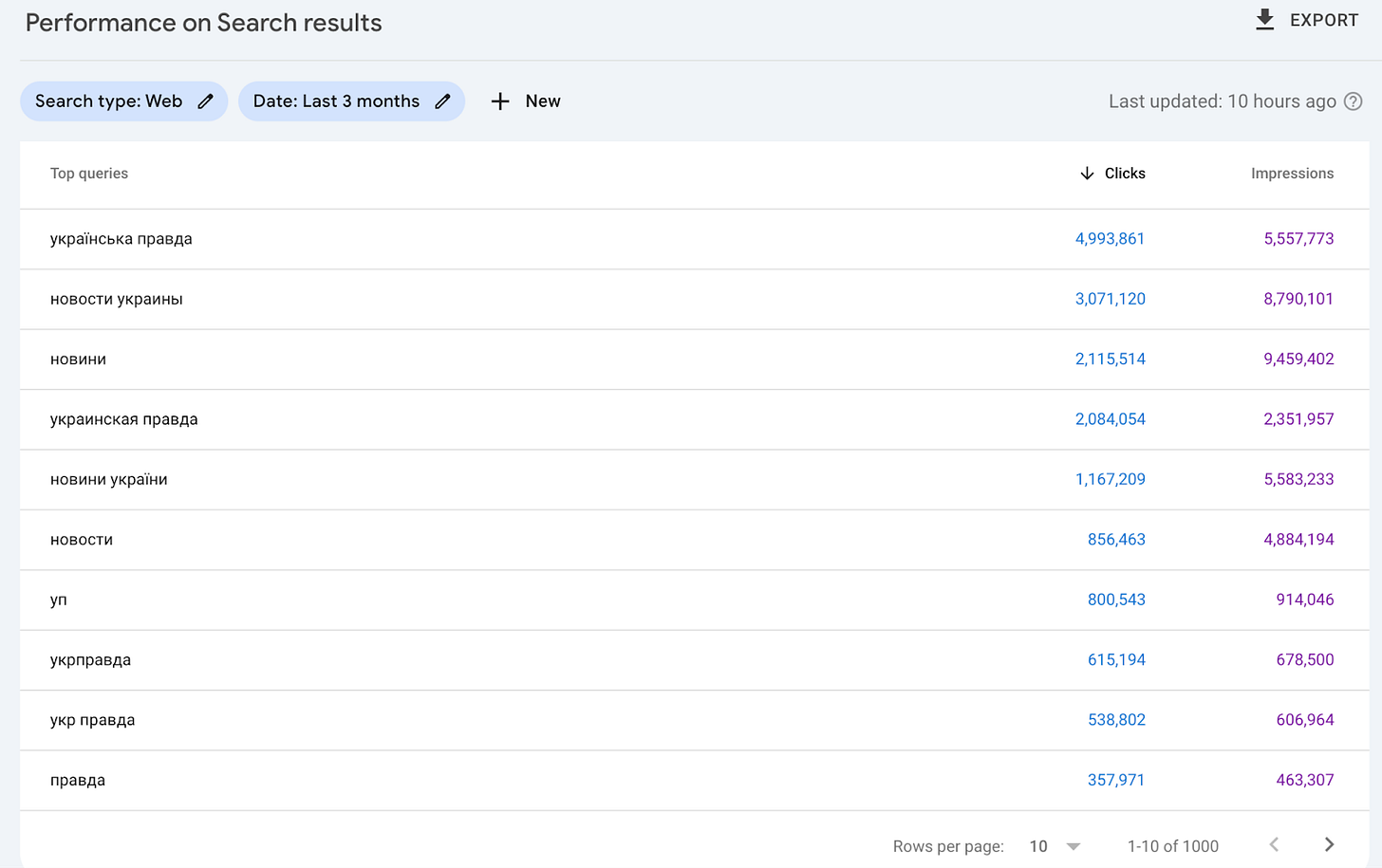This screenshot has width=1382, height=868.
Task: Select the query укрправда
Action: [x=91, y=660]
